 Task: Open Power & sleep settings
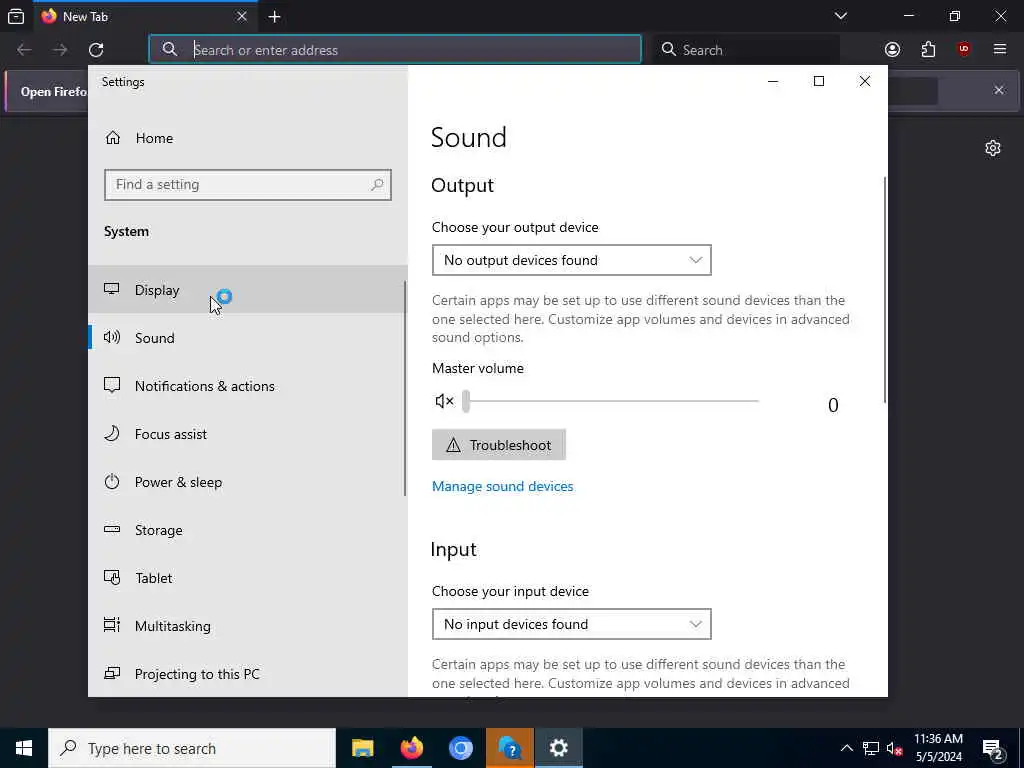(248, 482)
